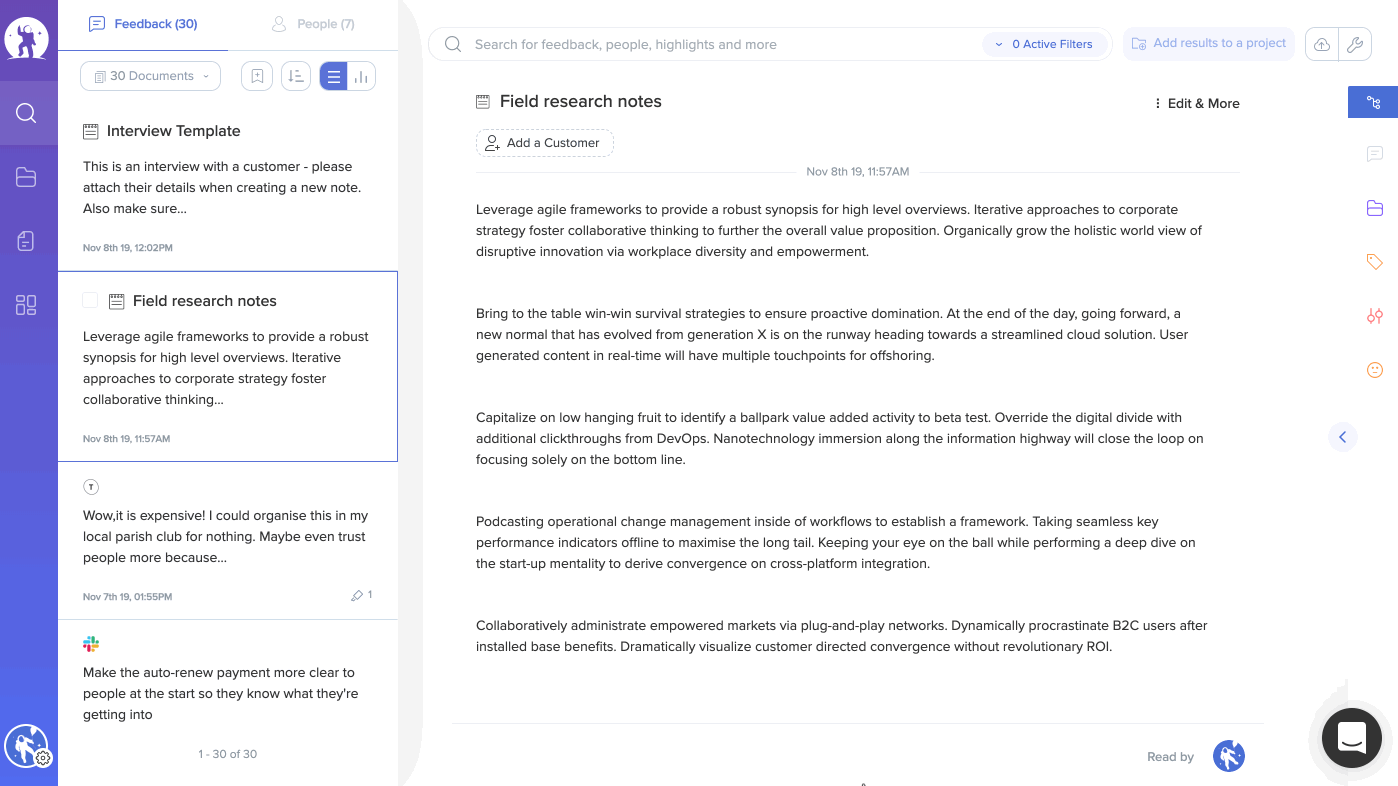The image size is (1398, 786).
Task: Click the Field research notes main title
Action: tap(581, 102)
